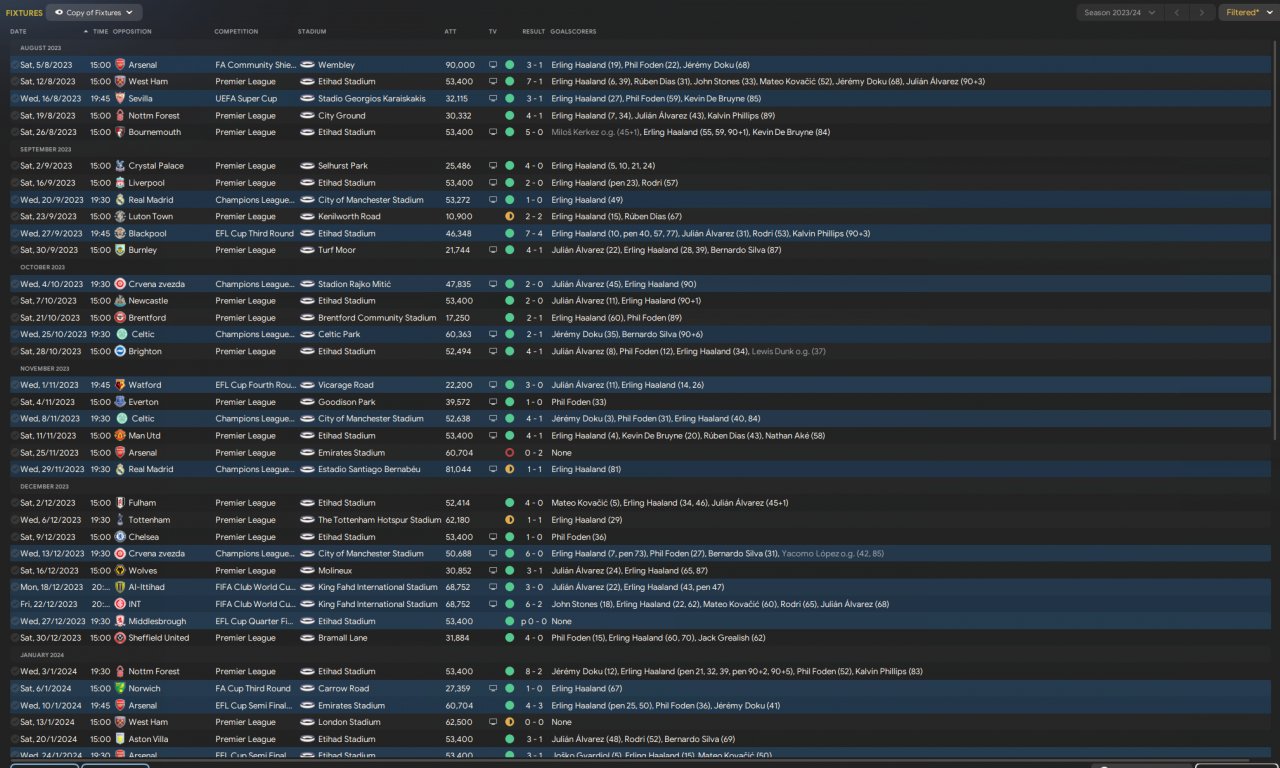The width and height of the screenshot is (1280, 768).
Task: Click the Norwich club badge
Action: (120, 688)
